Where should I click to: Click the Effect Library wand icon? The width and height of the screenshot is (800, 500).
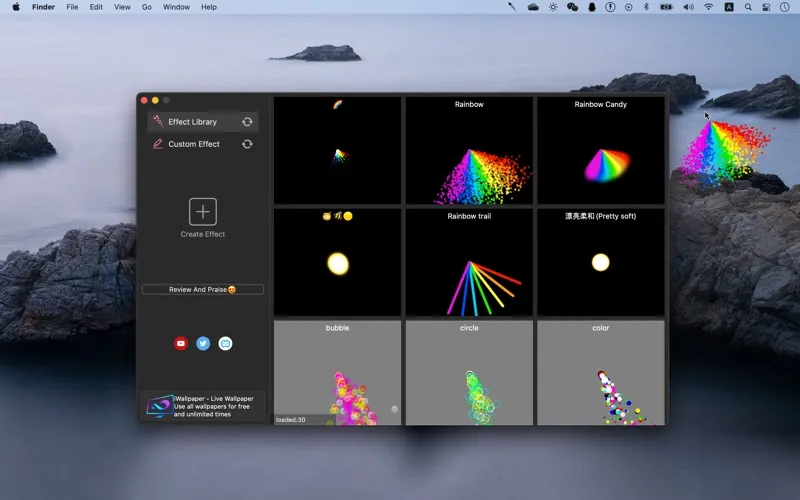[158, 121]
